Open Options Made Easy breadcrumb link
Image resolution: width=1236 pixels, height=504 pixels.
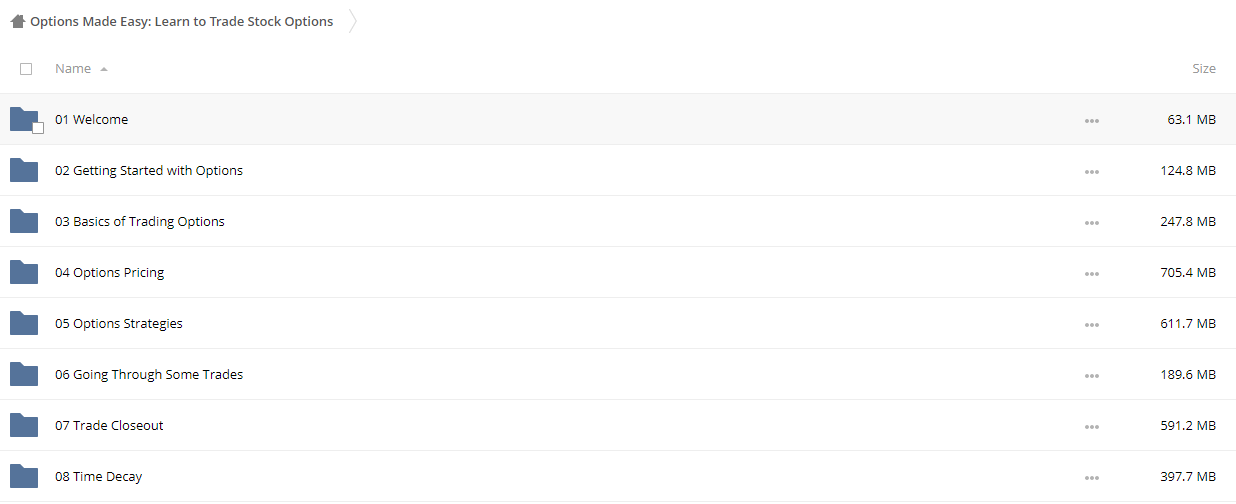click(182, 21)
